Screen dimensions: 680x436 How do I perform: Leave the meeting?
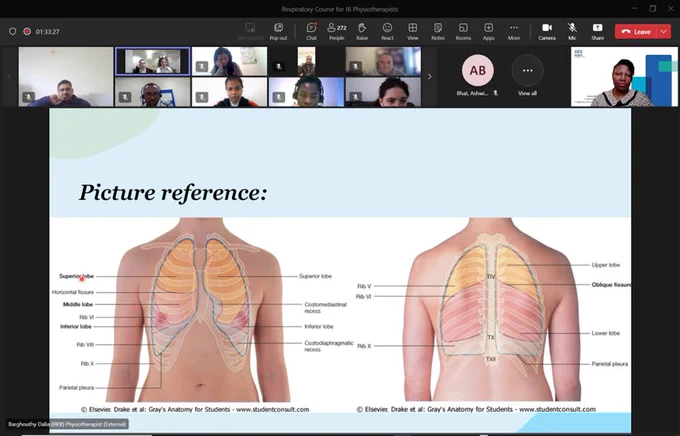point(636,32)
